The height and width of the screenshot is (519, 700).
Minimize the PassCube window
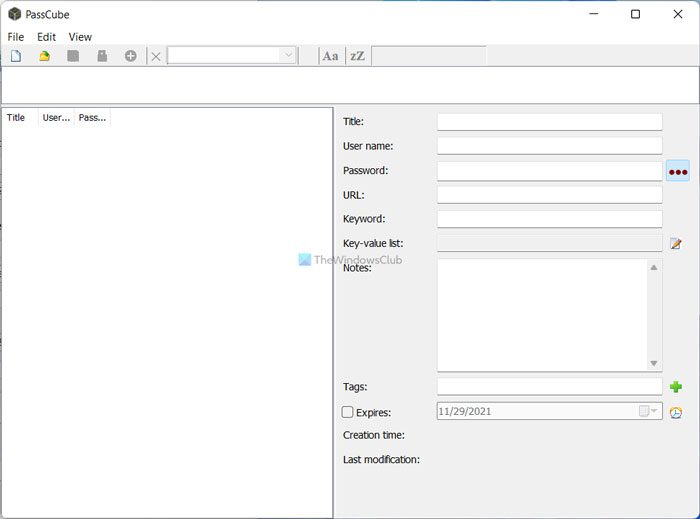tap(594, 14)
